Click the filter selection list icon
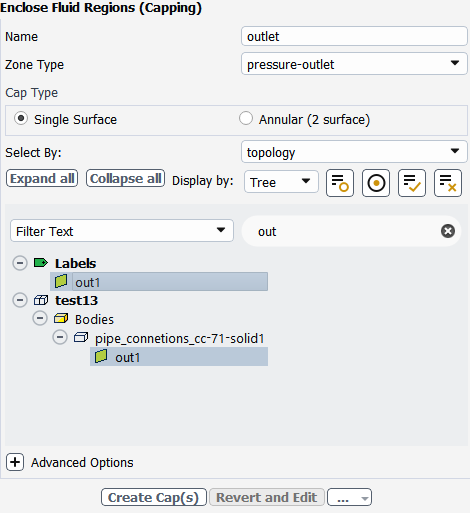 340,183
